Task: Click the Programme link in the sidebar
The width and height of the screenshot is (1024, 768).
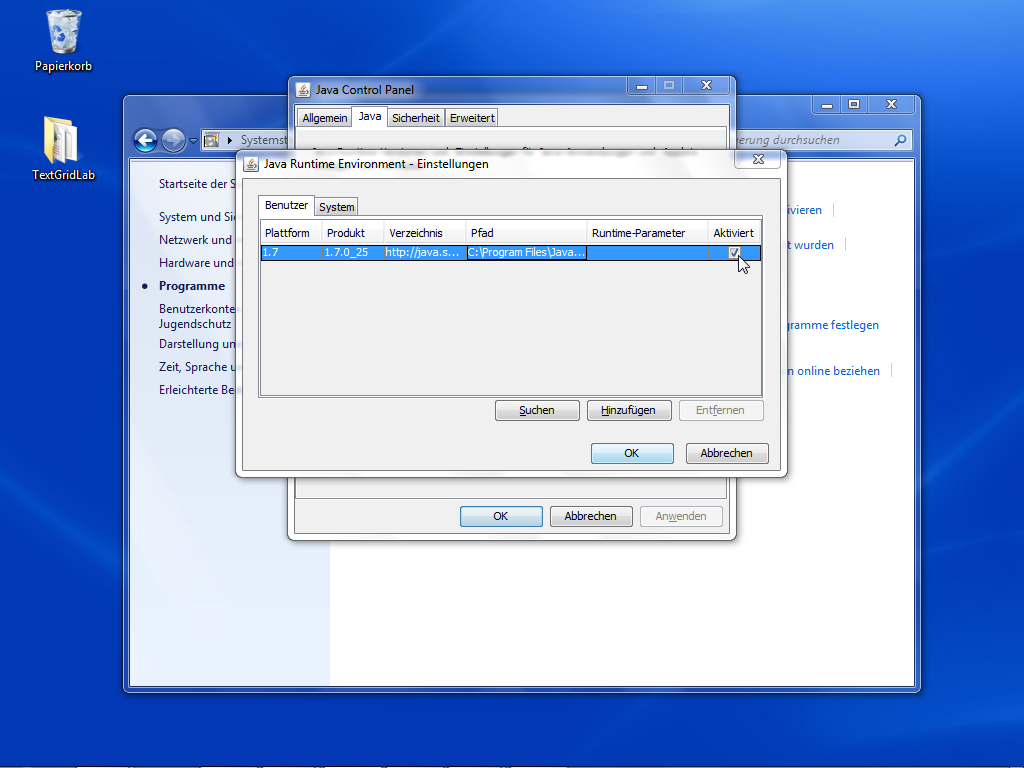Action: tap(192, 286)
